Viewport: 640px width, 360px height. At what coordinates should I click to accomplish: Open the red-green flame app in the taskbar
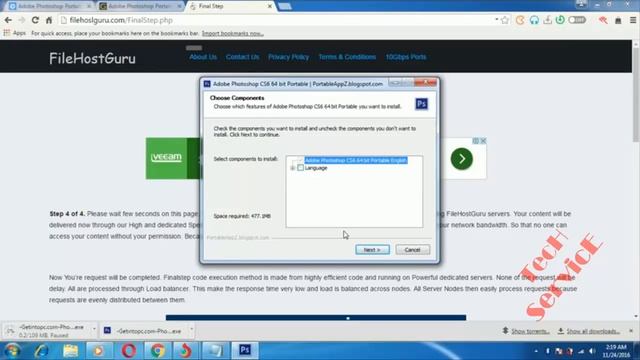[x=185, y=351]
